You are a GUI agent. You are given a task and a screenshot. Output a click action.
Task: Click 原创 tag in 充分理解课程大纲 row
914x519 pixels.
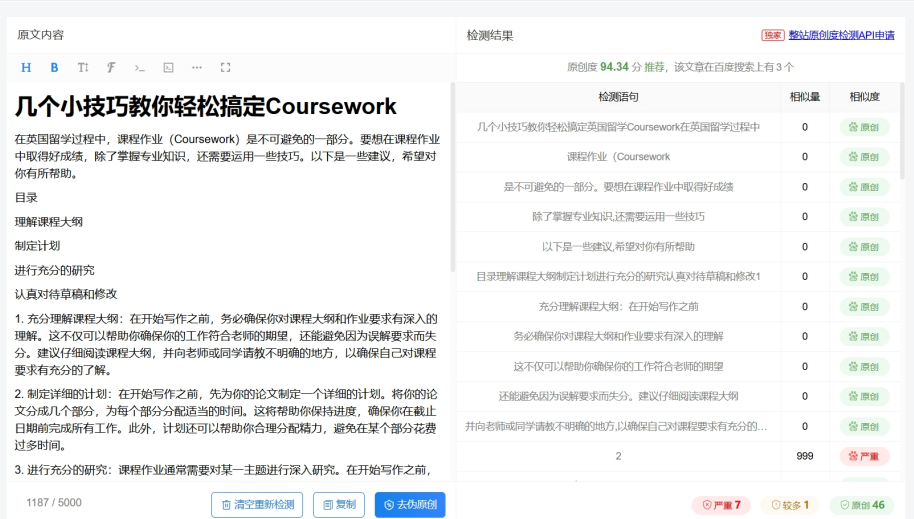point(864,307)
